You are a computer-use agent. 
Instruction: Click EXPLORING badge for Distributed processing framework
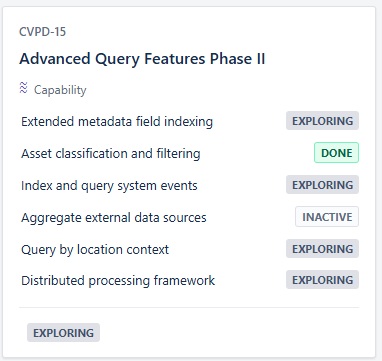[x=322, y=280]
